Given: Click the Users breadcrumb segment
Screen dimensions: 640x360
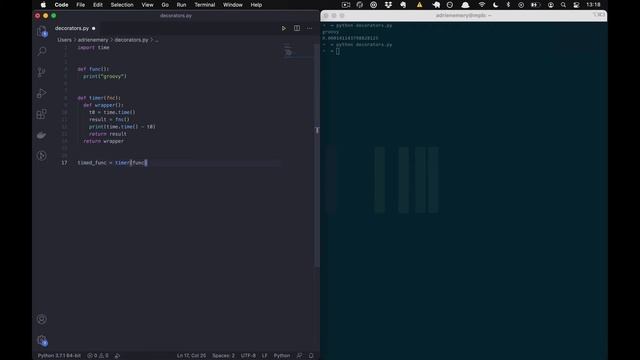Looking at the screenshot, I should pyautogui.click(x=64, y=40).
